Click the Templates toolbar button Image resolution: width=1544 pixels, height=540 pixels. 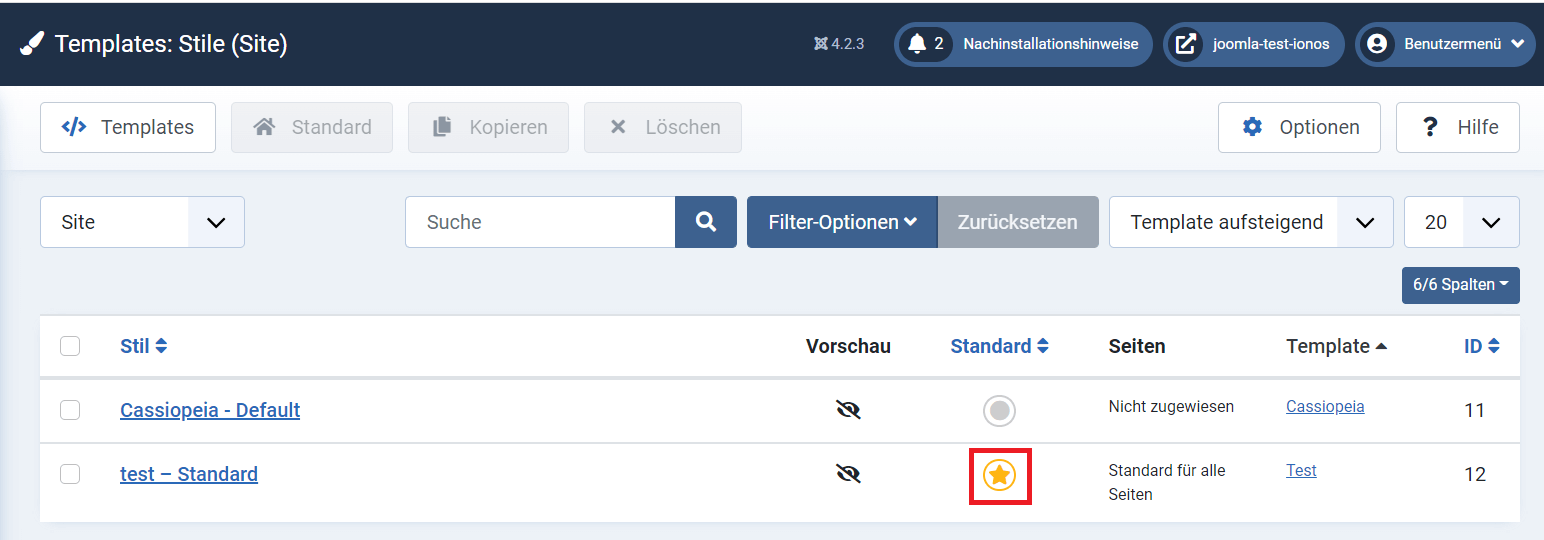point(128,127)
